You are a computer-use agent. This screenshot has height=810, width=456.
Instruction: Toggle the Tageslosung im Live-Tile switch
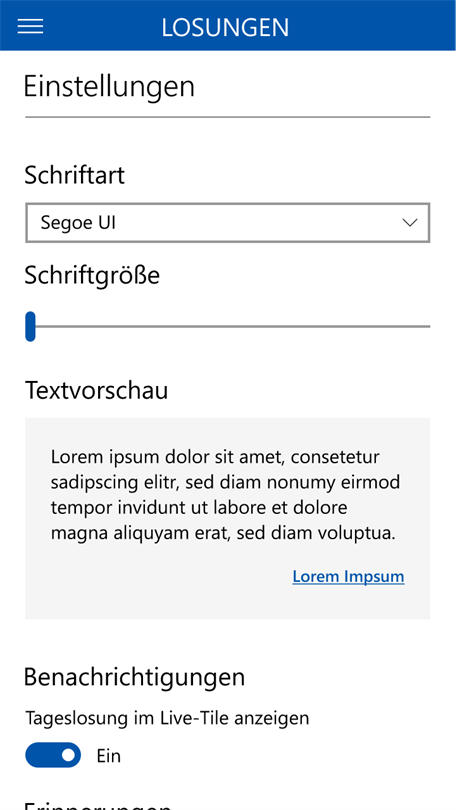click(53, 755)
